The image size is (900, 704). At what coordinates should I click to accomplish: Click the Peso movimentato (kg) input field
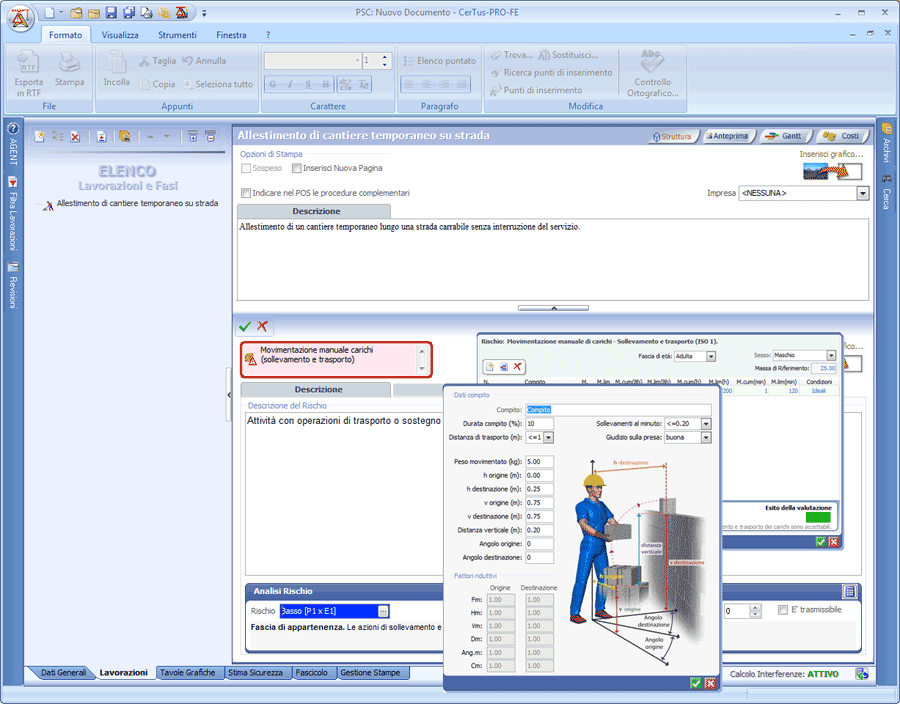[x=539, y=461]
